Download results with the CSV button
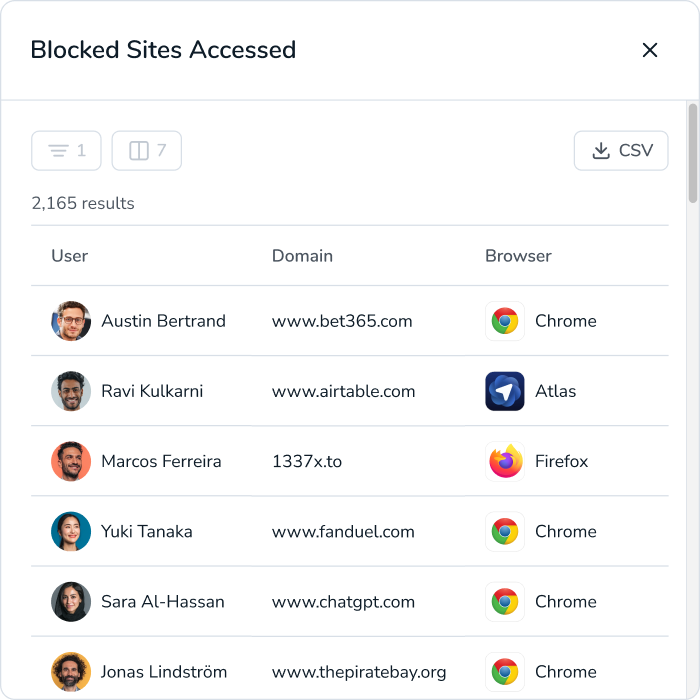This screenshot has height=700, width=700. coord(621,151)
